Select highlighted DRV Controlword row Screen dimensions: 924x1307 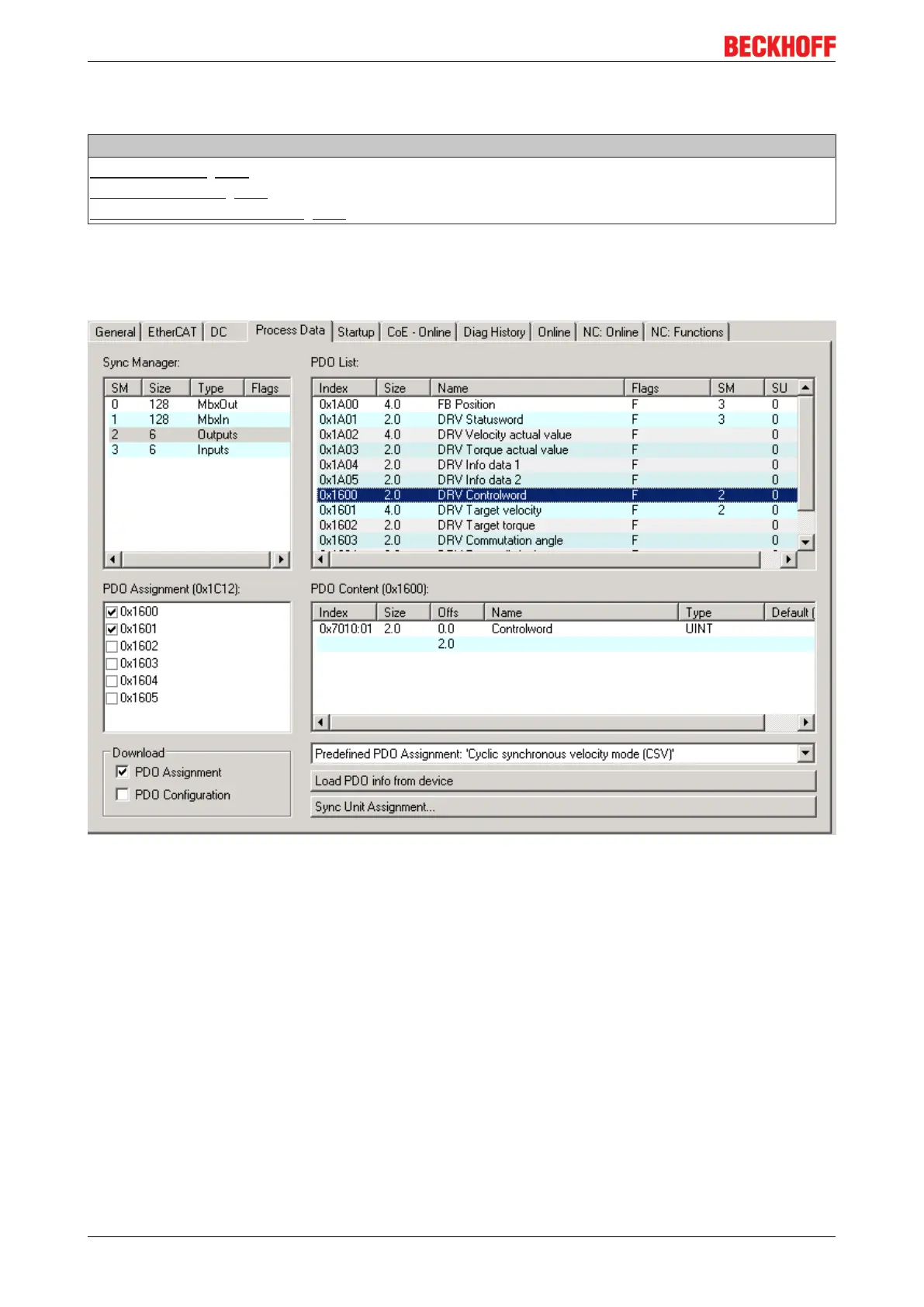[555, 495]
